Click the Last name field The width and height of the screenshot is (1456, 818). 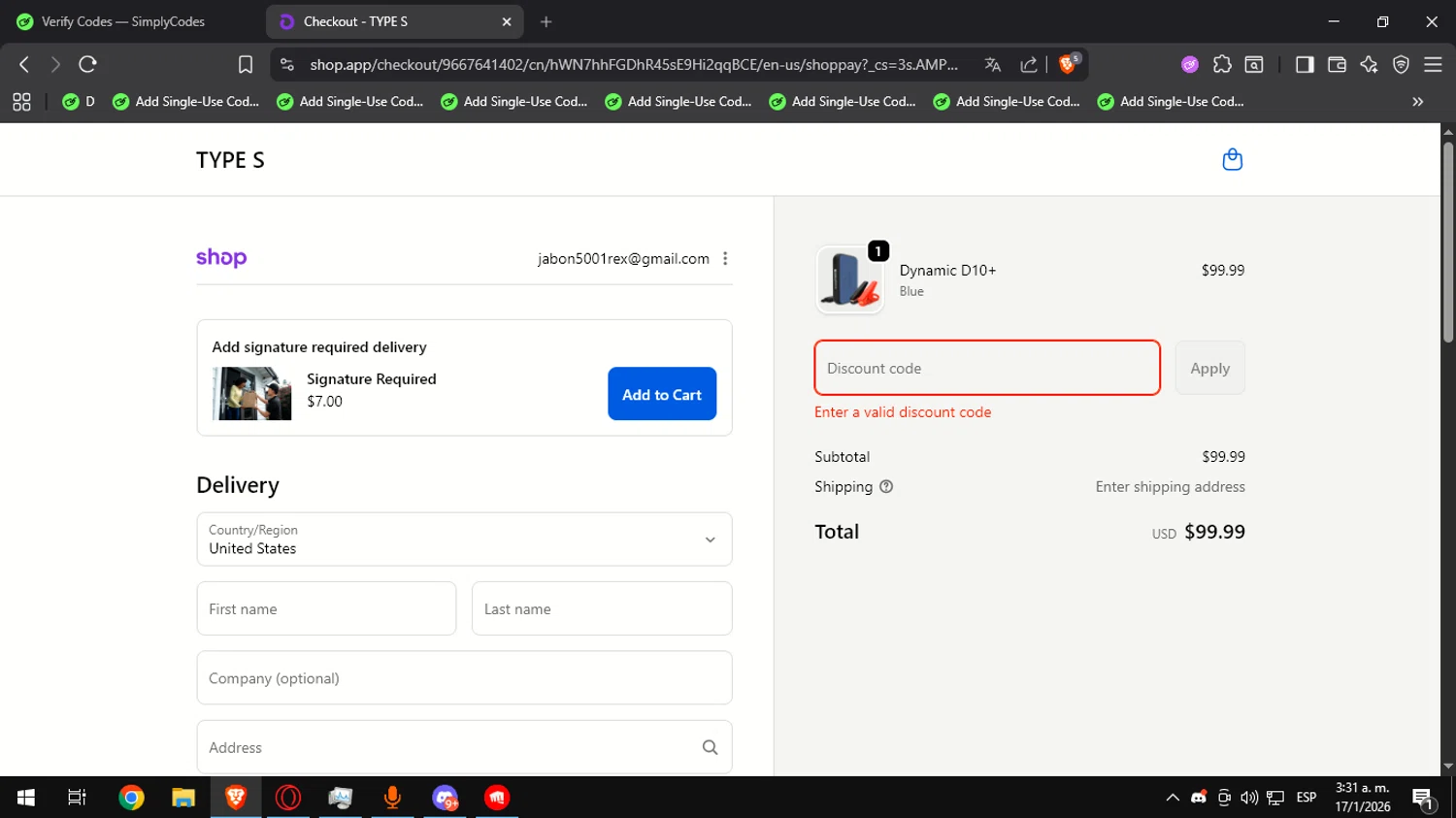pos(602,608)
